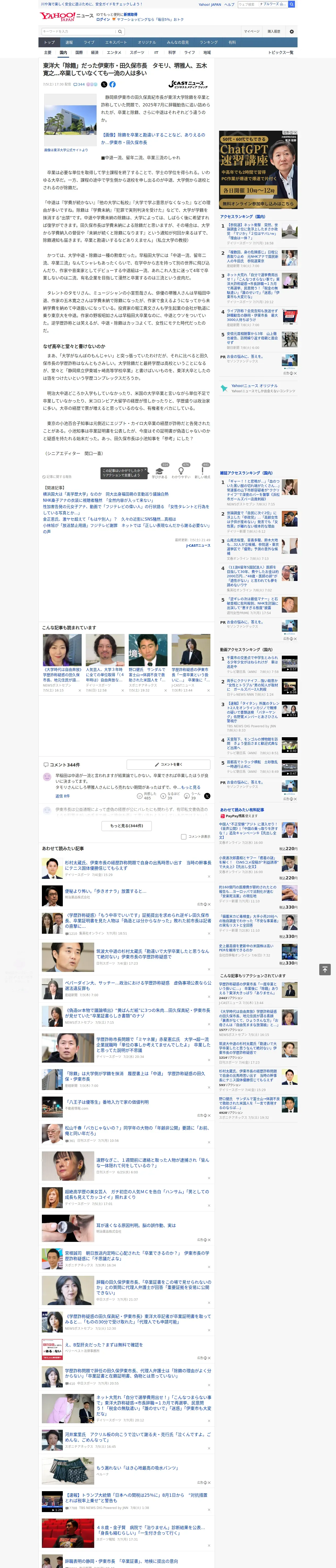336x1568 pixels.
Task: Click the 記事に関する報告 report icon
Action: click(57, 477)
